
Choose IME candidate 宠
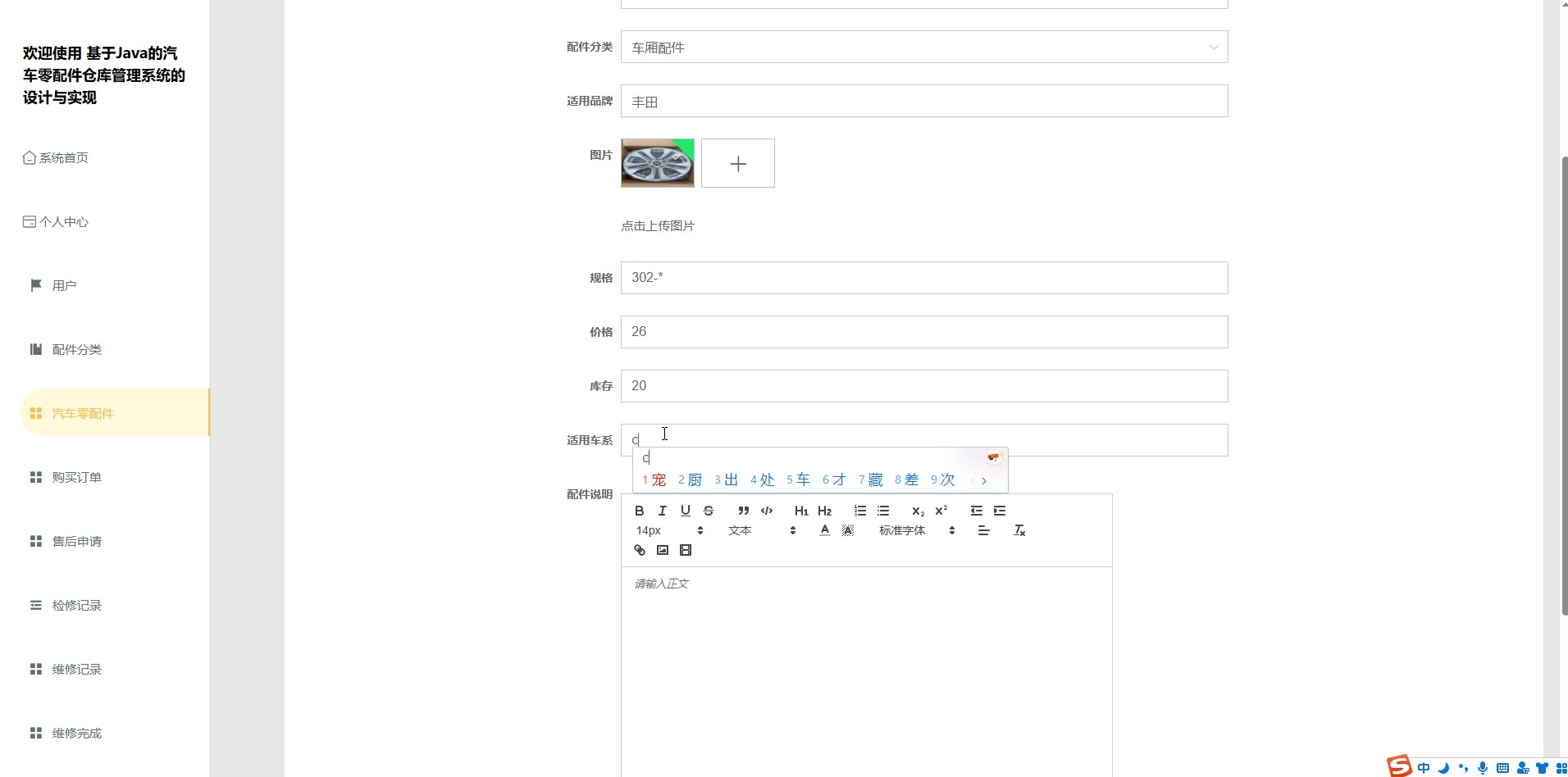click(654, 480)
